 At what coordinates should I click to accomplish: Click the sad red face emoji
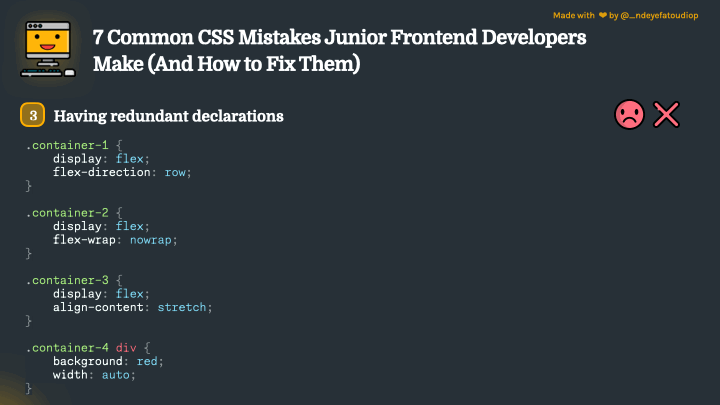(629, 114)
